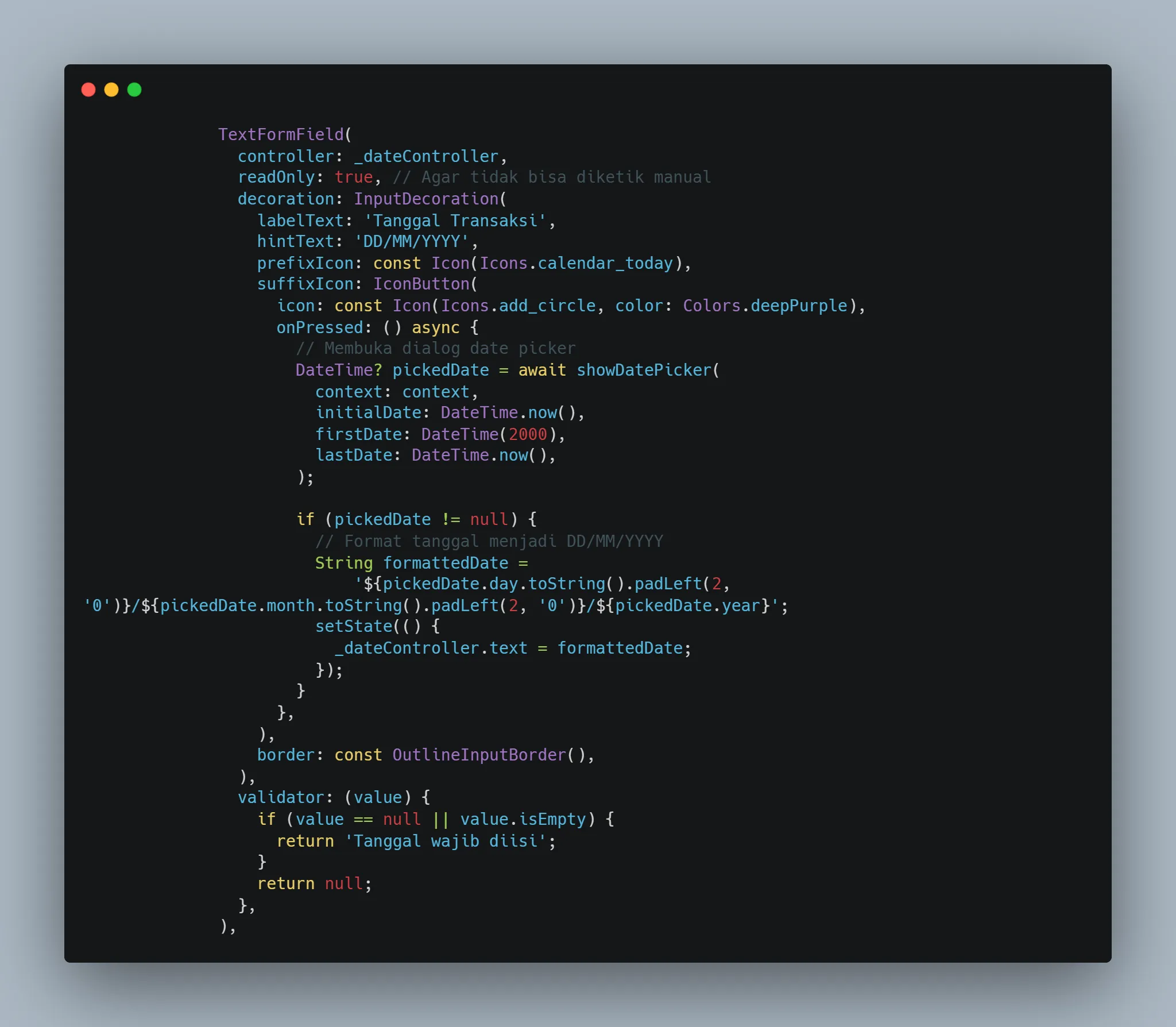Click the comment 'Membuka dialog date picker'
The width and height of the screenshot is (1176, 1027).
450,348
